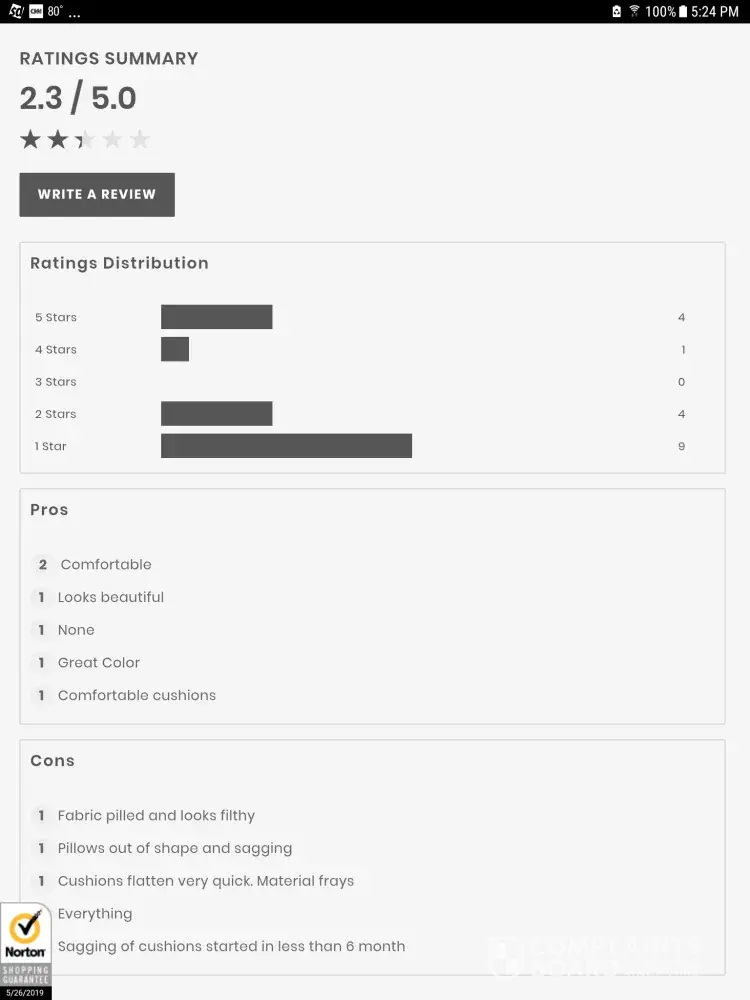
Task: Tap the first star in rating summary
Action: 31,140
